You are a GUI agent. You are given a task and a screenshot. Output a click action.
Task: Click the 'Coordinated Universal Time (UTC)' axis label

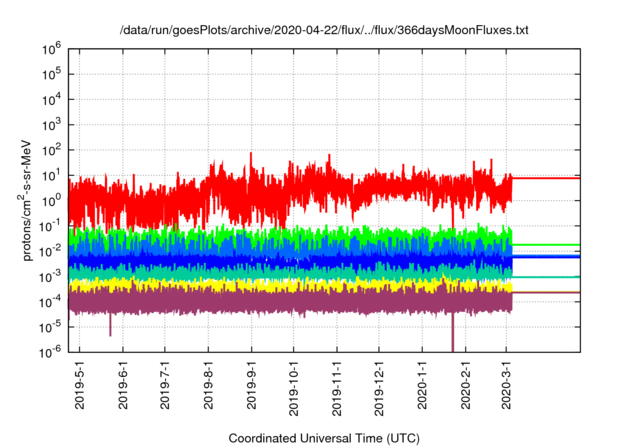[324, 438]
